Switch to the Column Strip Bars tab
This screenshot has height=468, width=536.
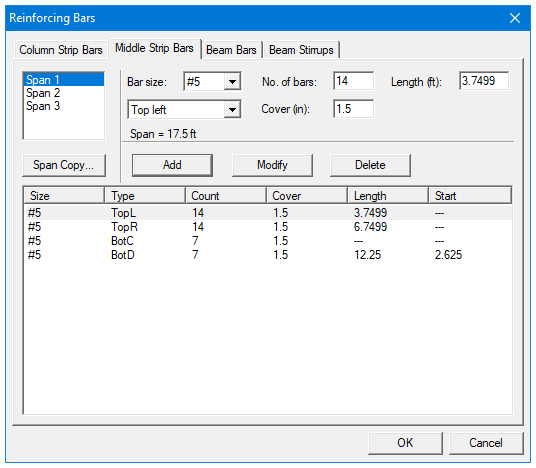point(61,50)
